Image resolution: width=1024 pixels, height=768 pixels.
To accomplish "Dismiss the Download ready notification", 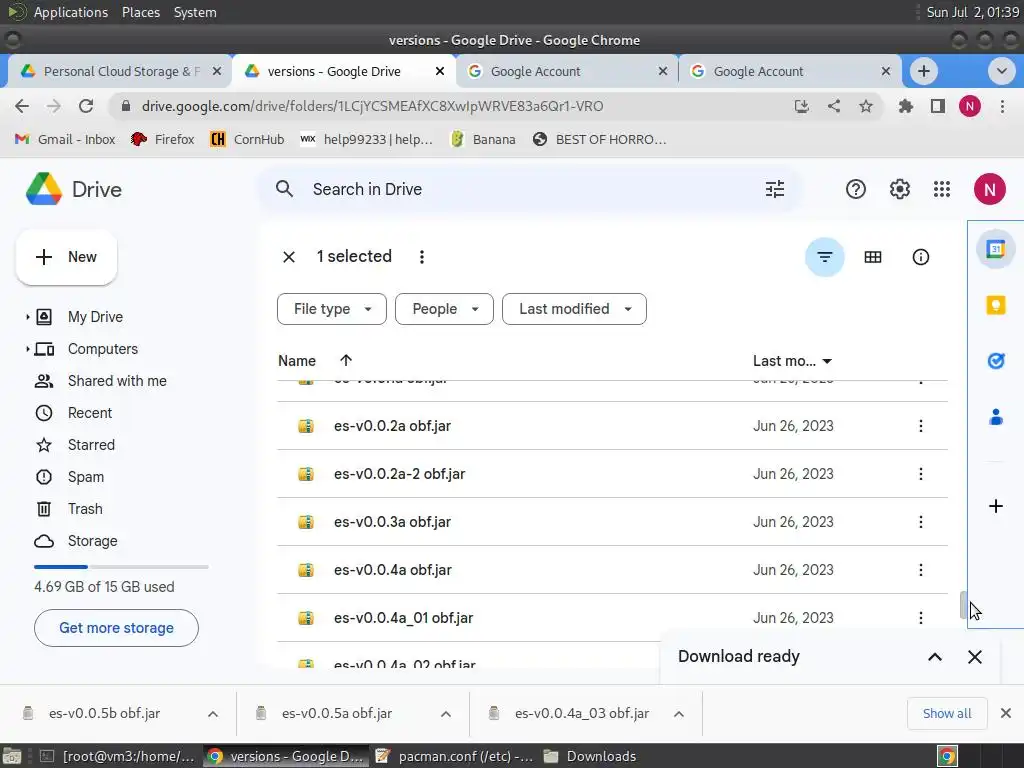I will pos(974,657).
